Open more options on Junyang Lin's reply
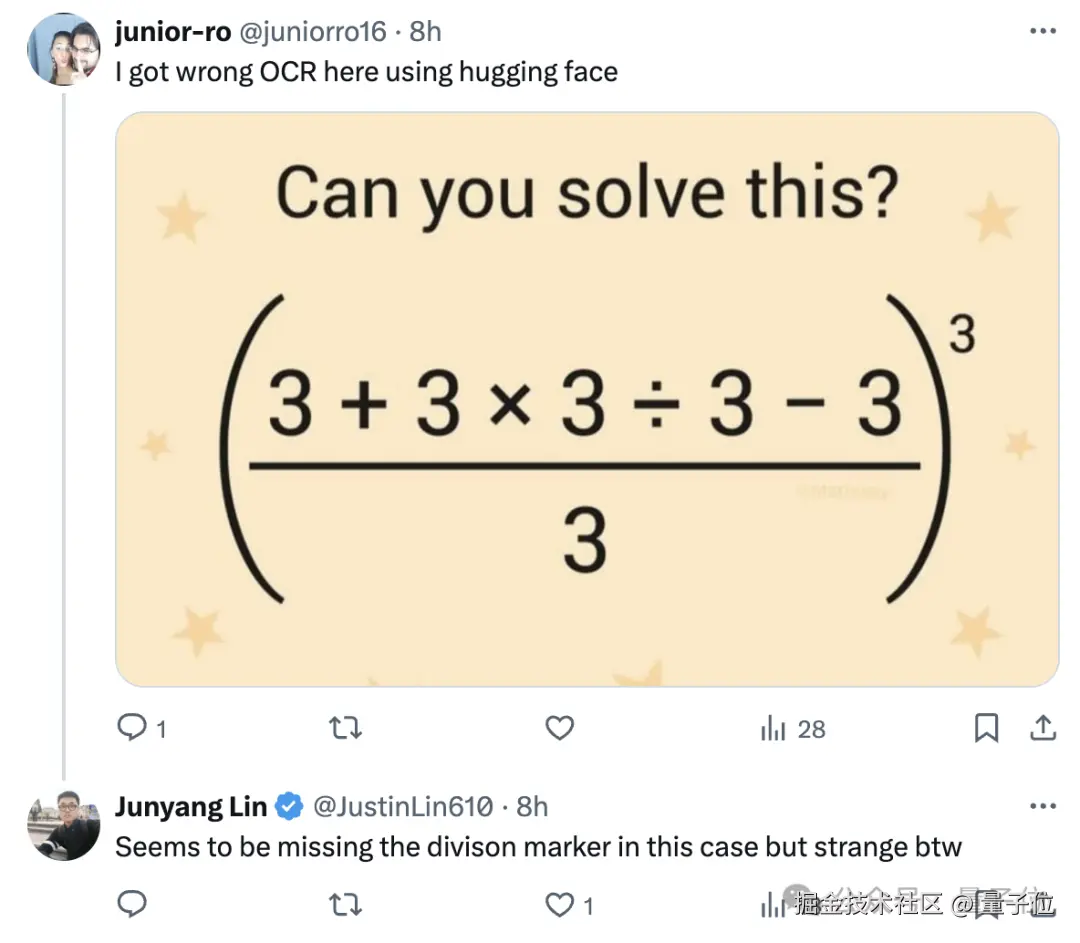This screenshot has width=1080, height=943. [1042, 806]
